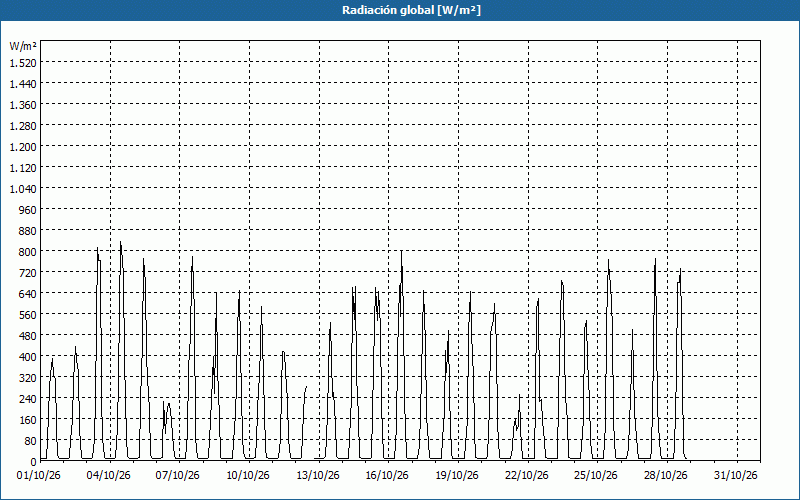Click the 0 y-axis origin value
Screen dimensions: 800x500
click(x=34, y=462)
